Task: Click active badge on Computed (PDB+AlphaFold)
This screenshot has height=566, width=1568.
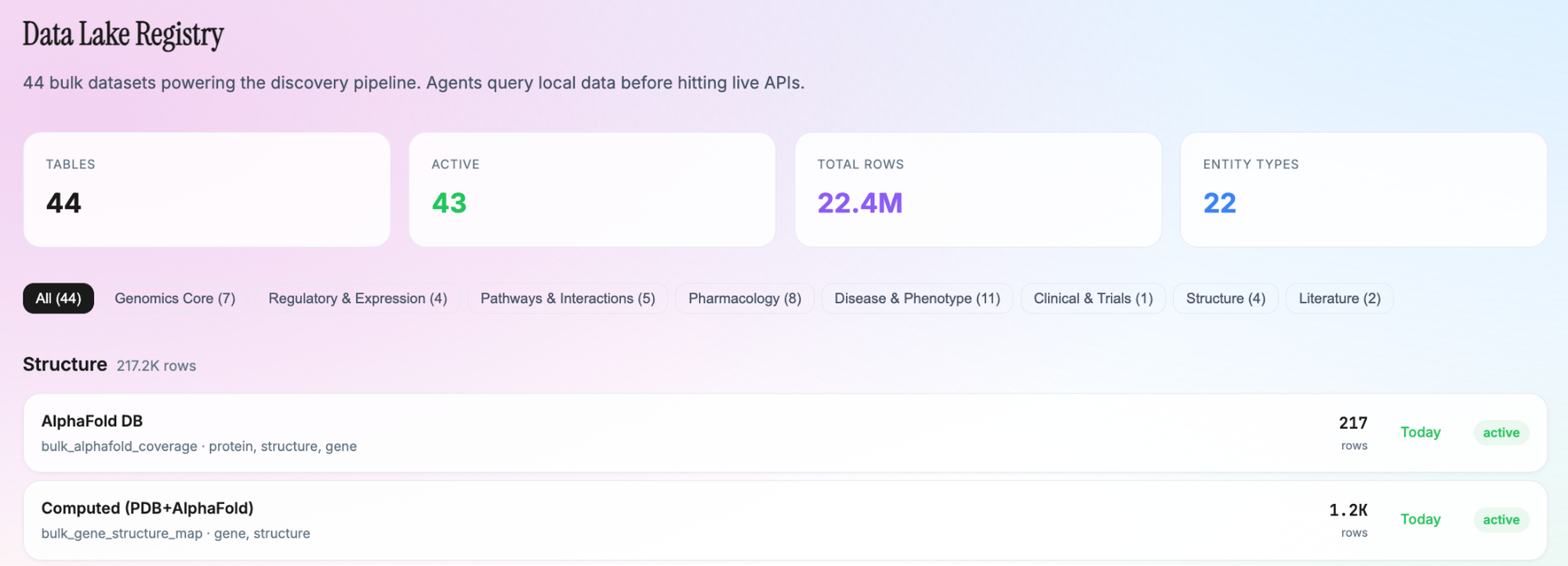Action: (1501, 520)
